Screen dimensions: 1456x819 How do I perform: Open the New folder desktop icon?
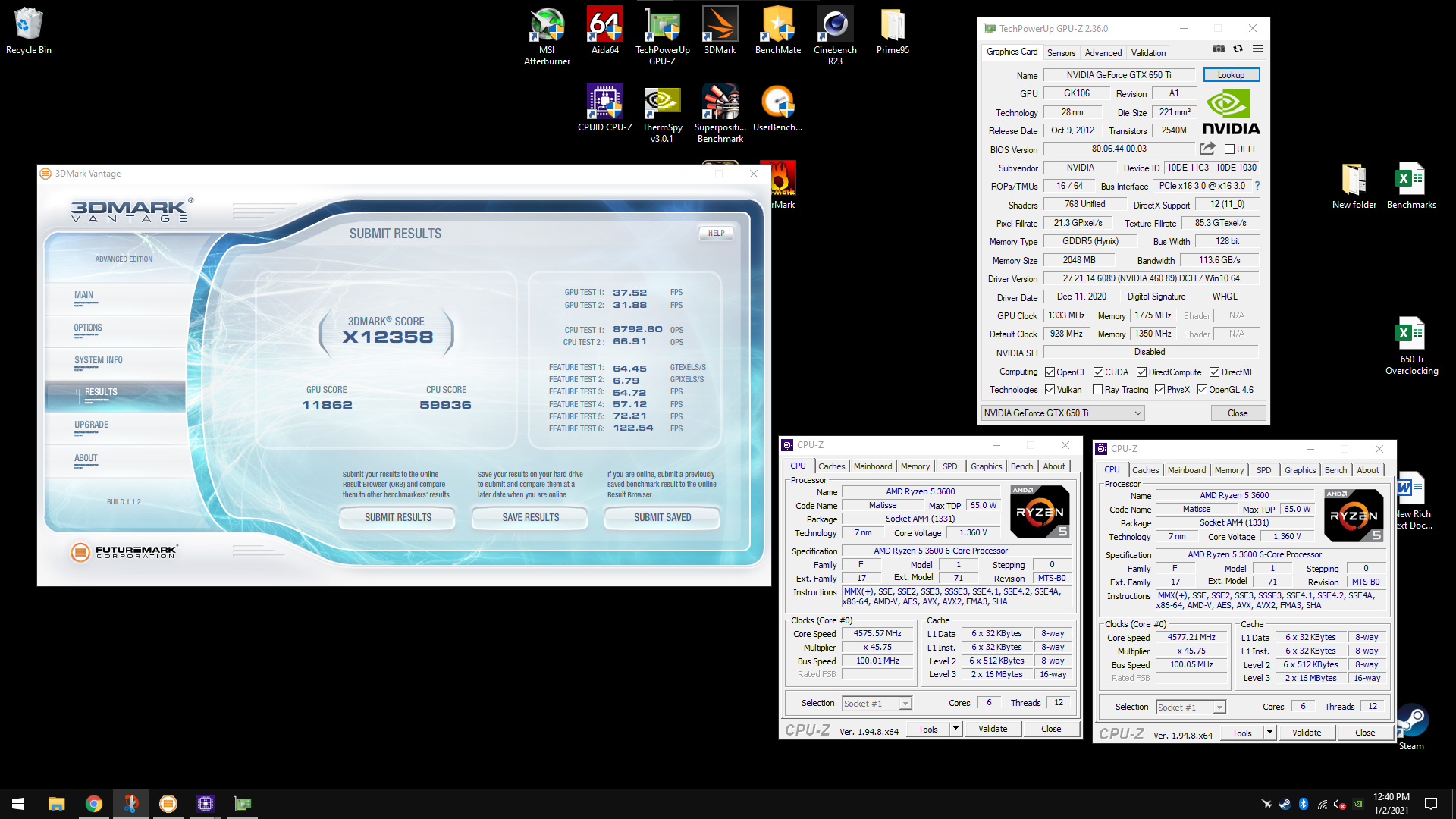pyautogui.click(x=1354, y=186)
